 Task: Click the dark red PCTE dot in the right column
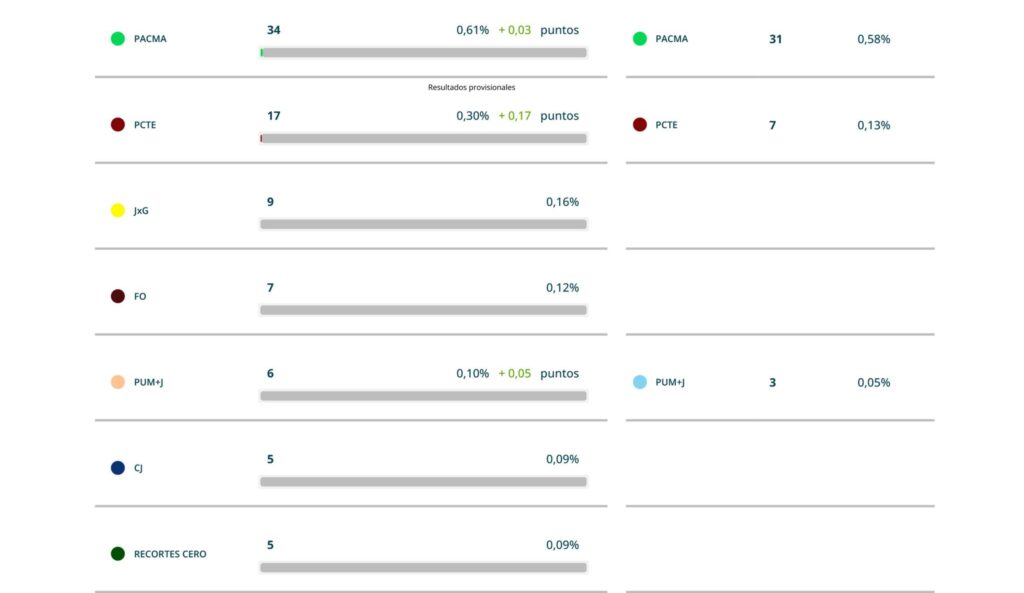(x=640, y=125)
